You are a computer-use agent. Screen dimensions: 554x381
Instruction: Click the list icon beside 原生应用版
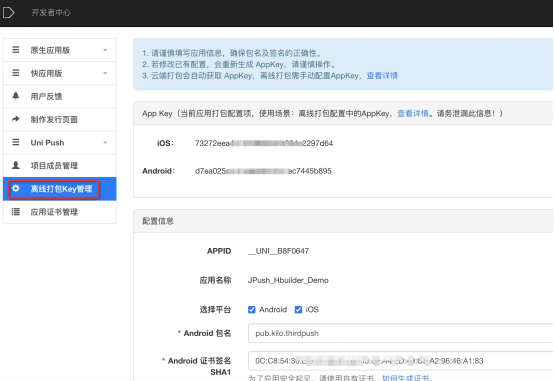click(16, 50)
